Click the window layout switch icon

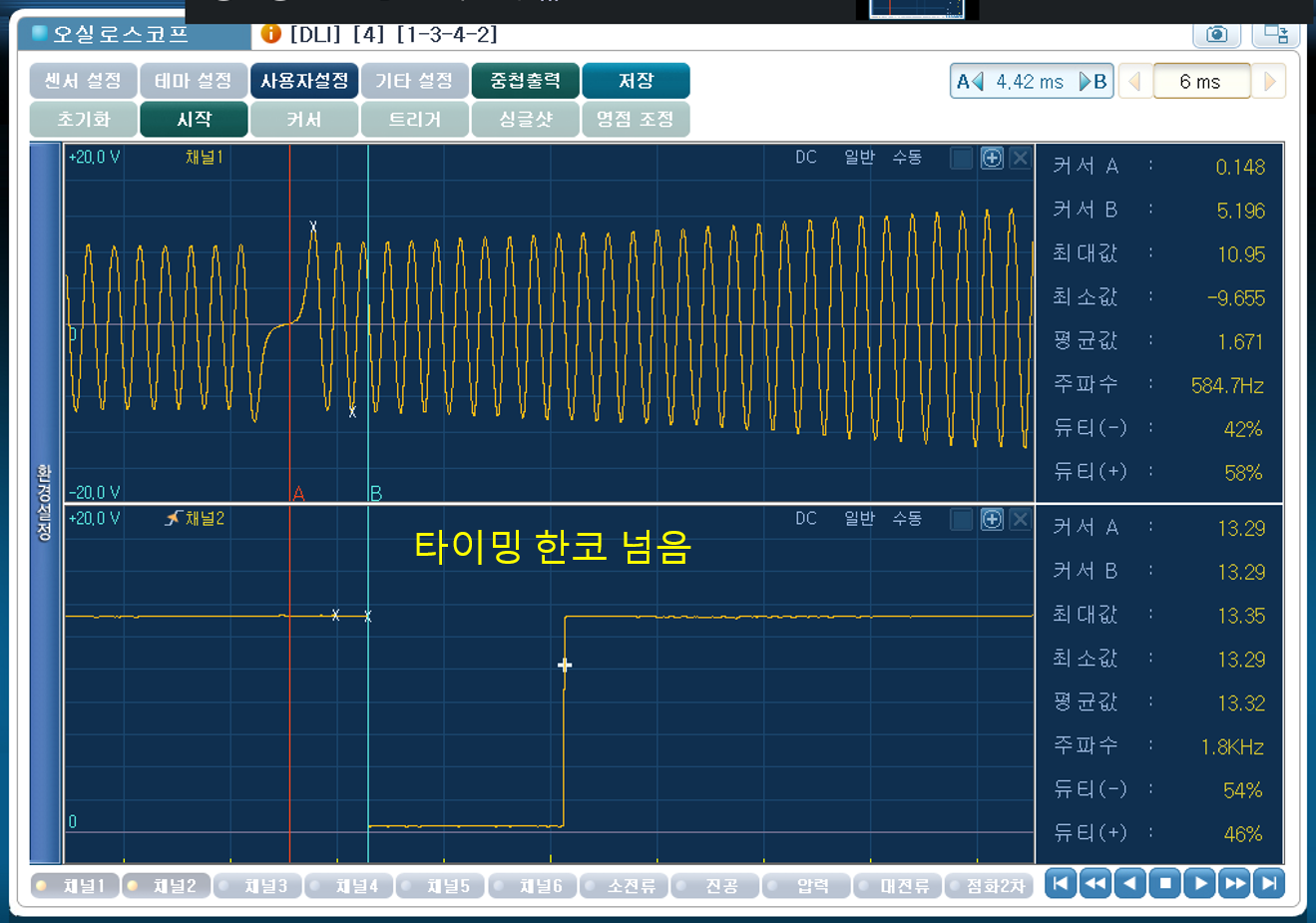pos(1275,34)
